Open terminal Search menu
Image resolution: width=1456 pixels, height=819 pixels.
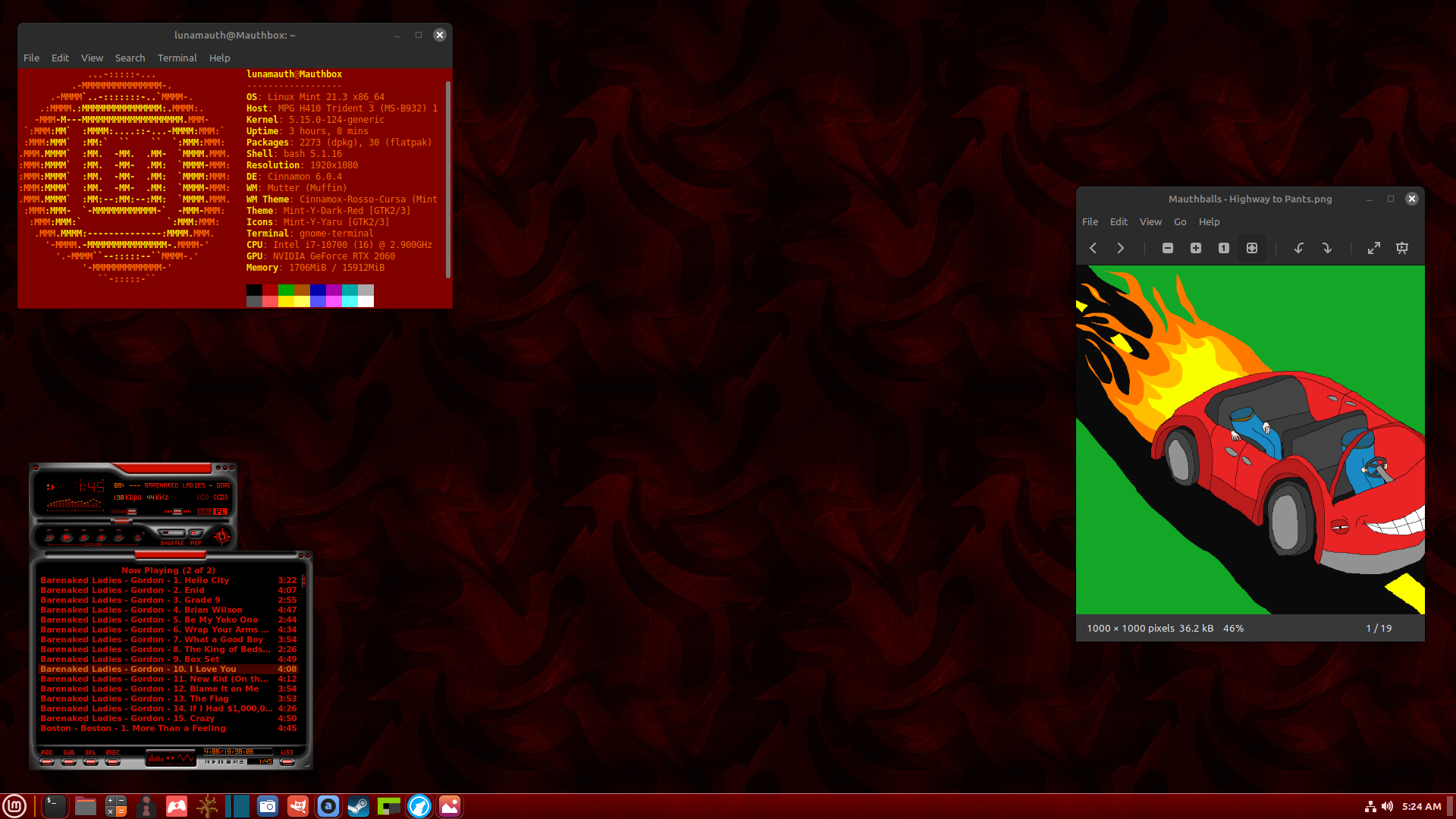(x=130, y=58)
